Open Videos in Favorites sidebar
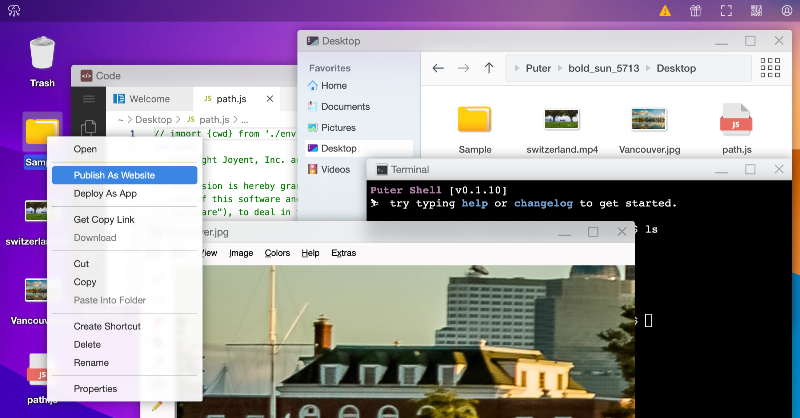The height and width of the screenshot is (418, 800). pyautogui.click(x=335, y=169)
